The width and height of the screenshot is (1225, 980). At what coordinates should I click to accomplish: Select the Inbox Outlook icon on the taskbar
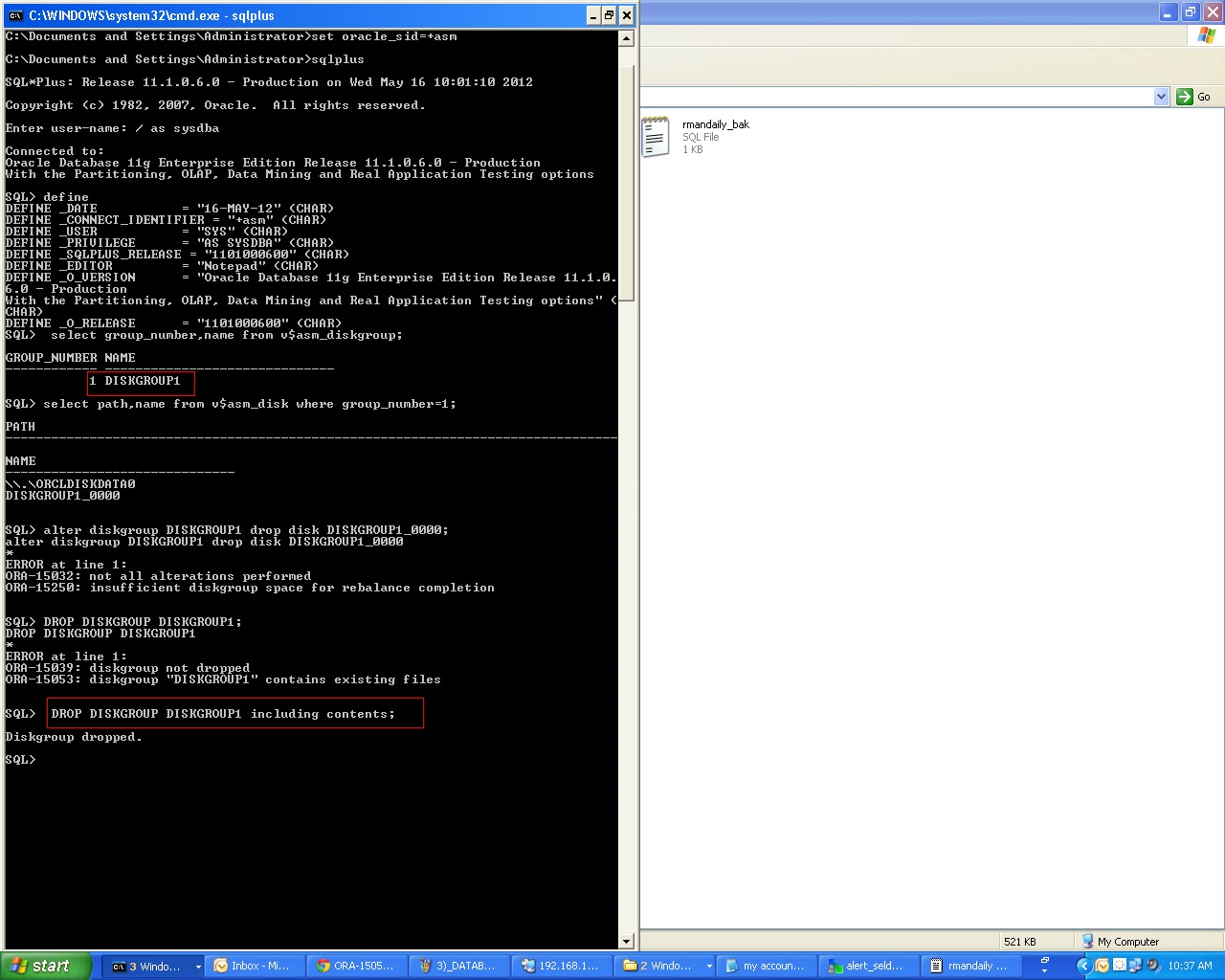point(254,966)
